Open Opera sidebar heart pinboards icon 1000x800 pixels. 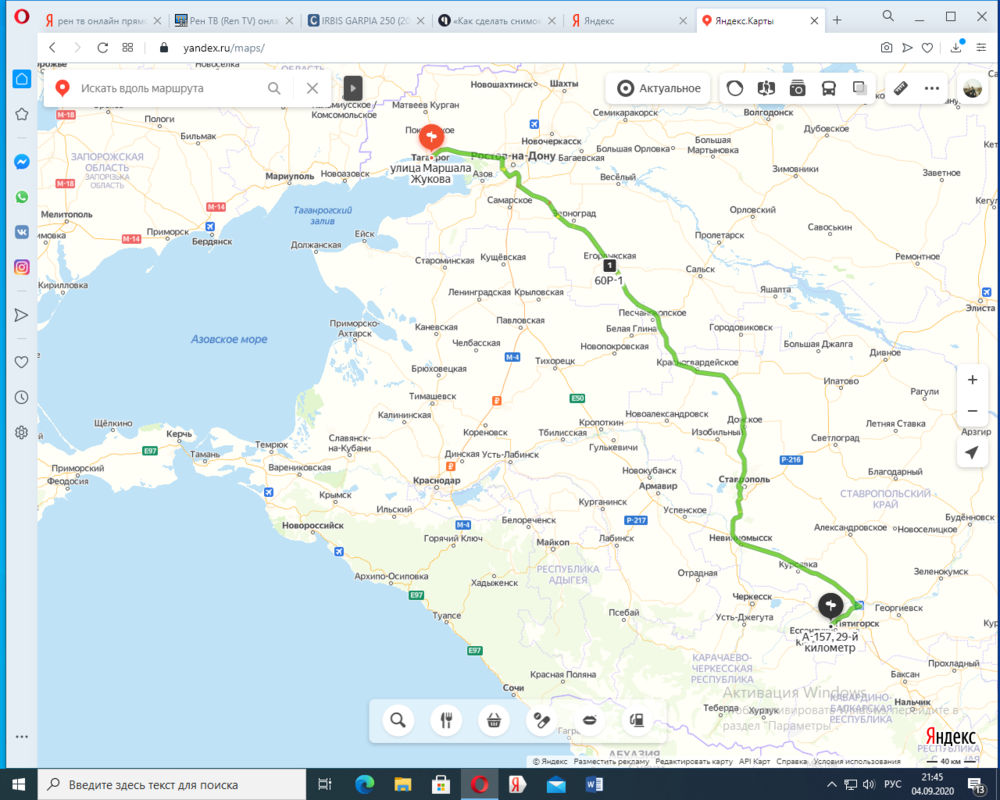22,362
